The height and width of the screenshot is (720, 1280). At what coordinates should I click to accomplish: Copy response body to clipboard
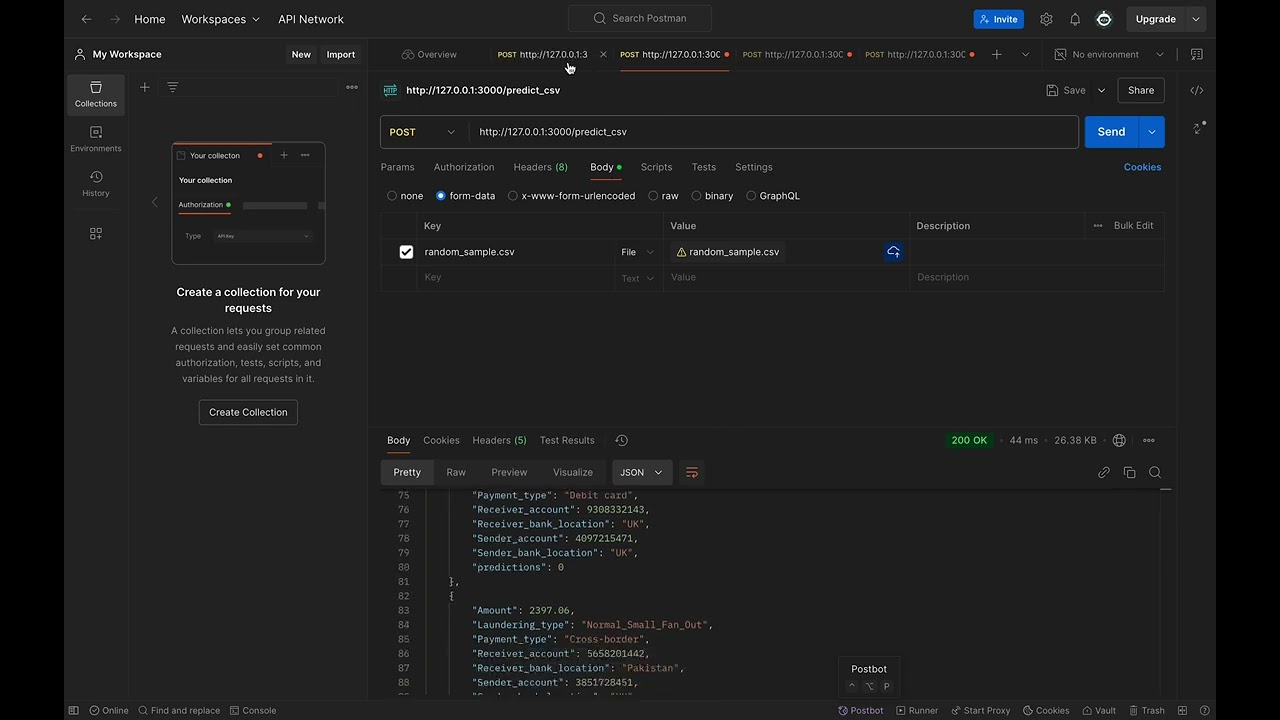coord(1129,472)
